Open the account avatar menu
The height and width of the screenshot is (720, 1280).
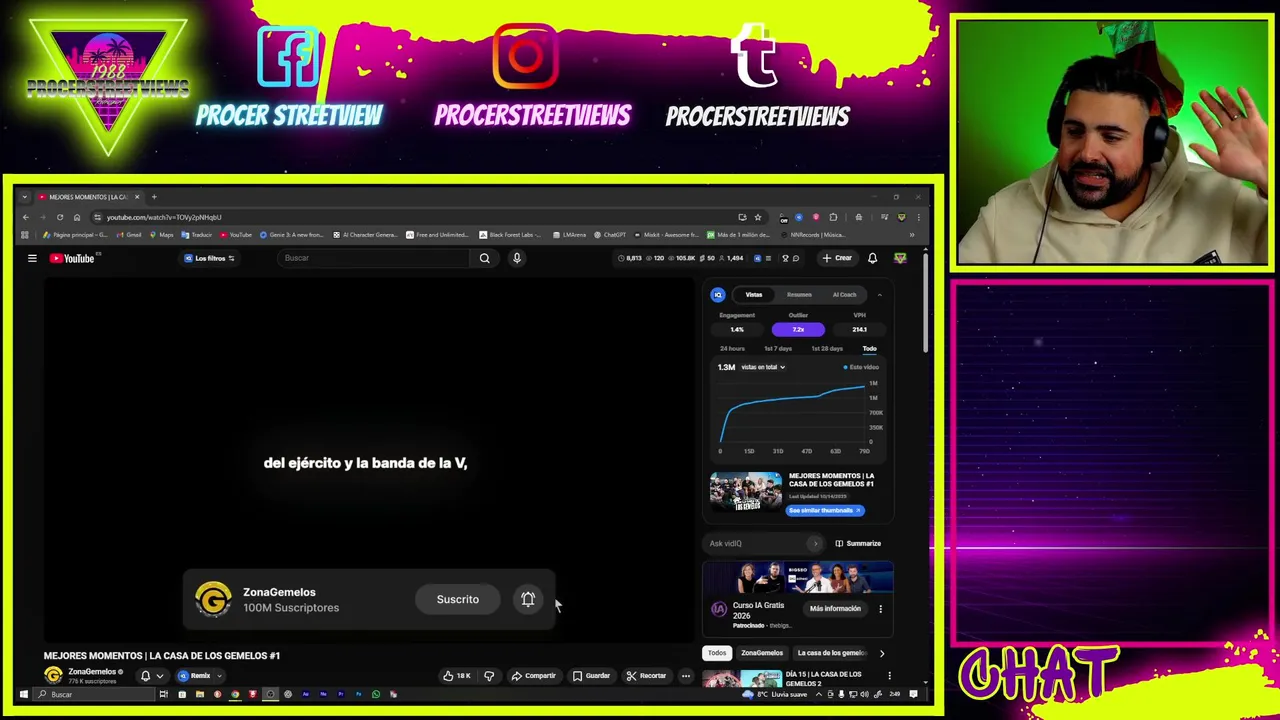tap(900, 258)
